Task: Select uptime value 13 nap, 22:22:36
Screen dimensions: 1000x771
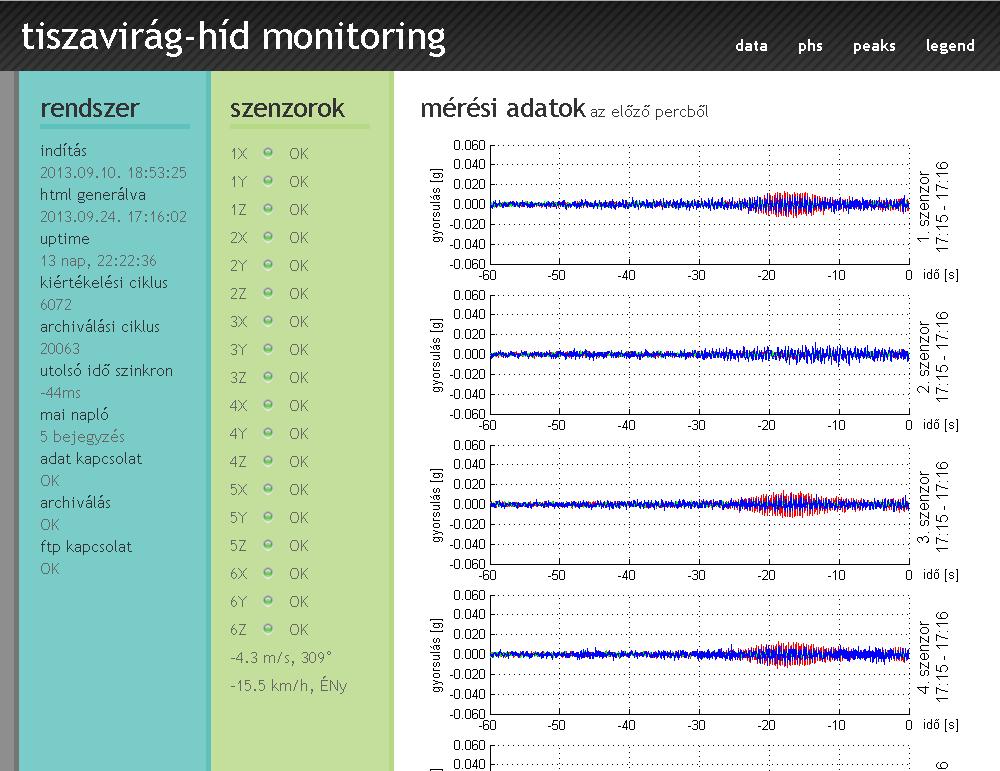Action: coord(98,261)
